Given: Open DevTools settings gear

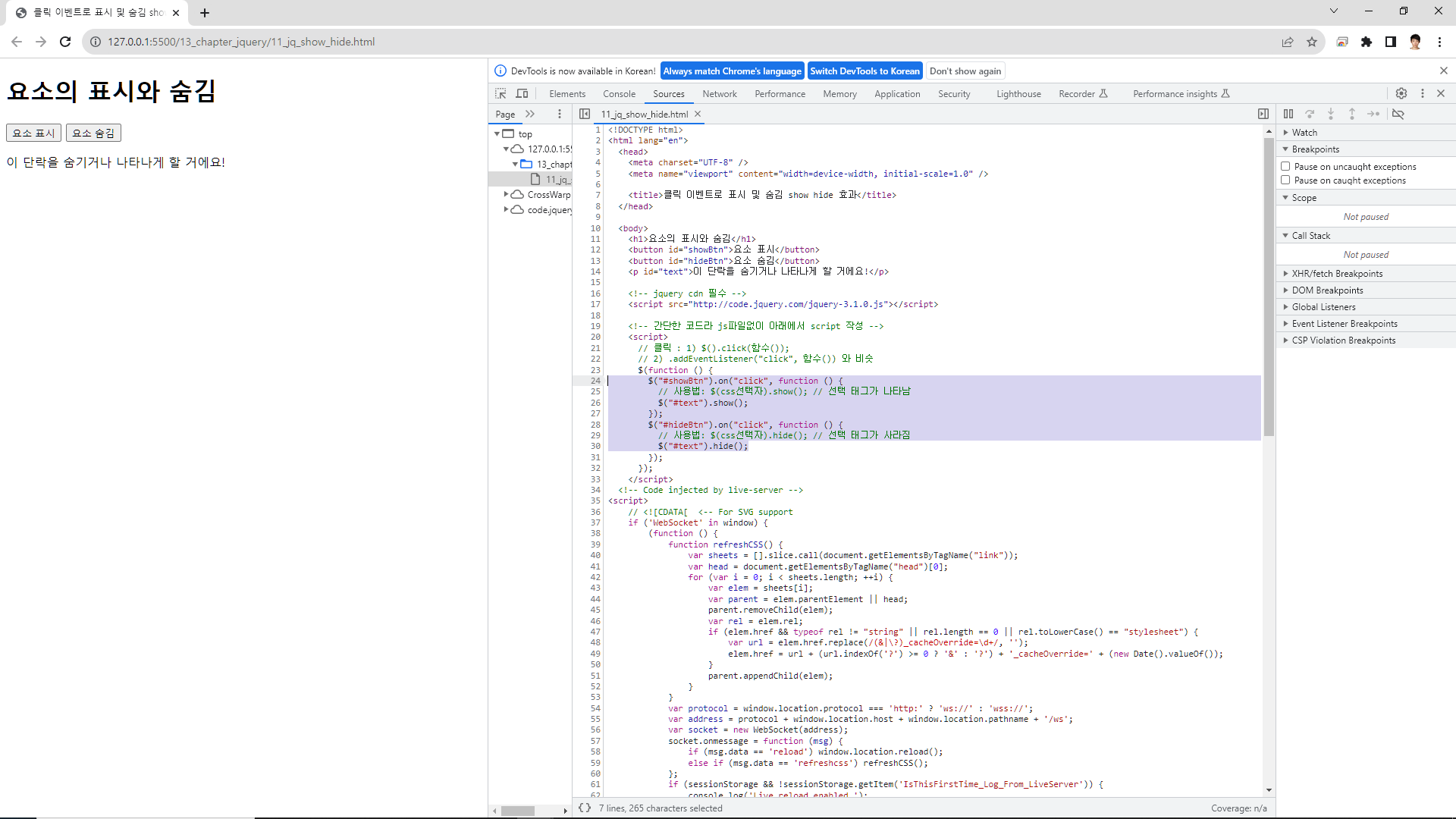Looking at the screenshot, I should tap(1401, 93).
